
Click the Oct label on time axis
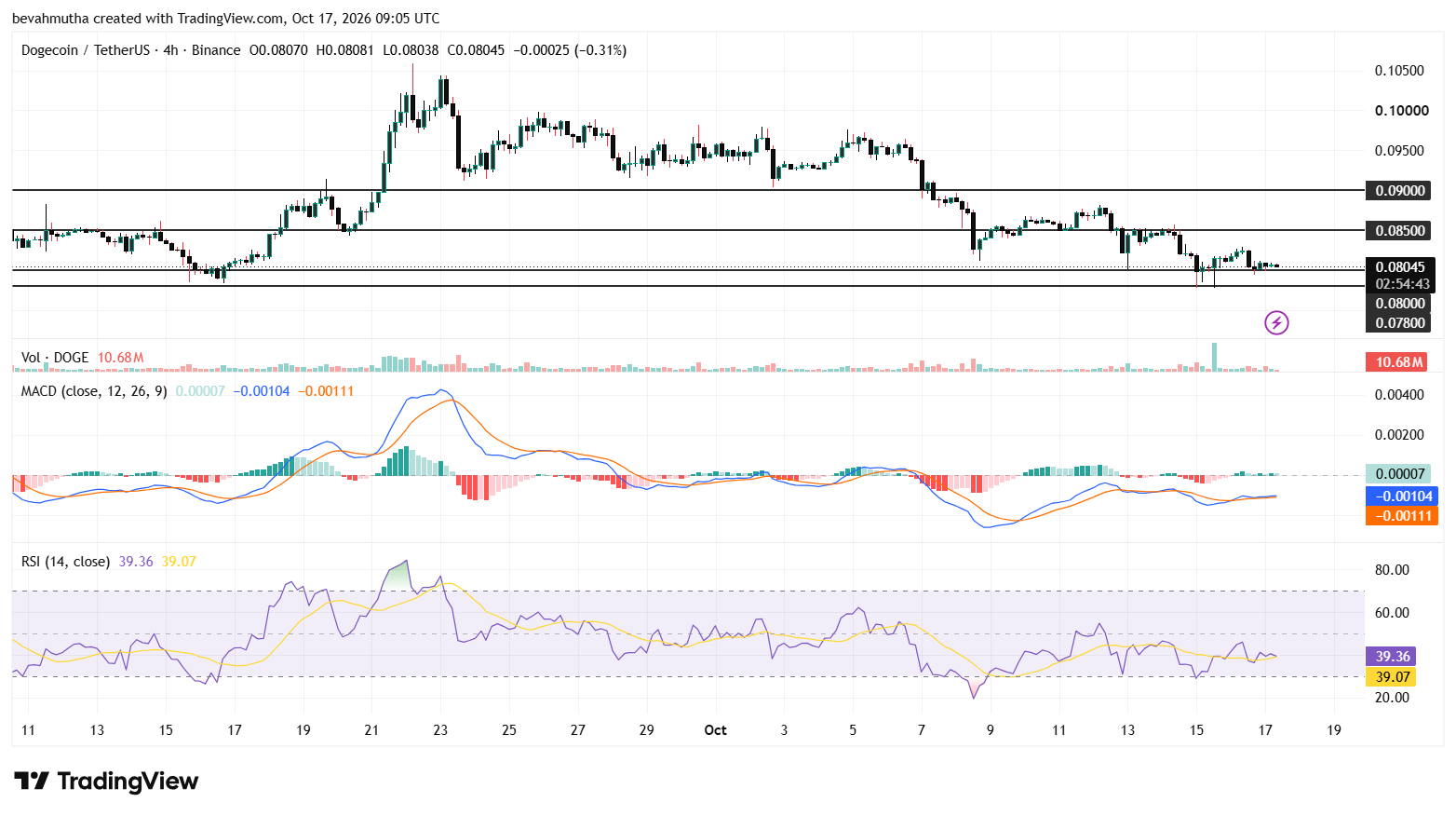point(715,730)
